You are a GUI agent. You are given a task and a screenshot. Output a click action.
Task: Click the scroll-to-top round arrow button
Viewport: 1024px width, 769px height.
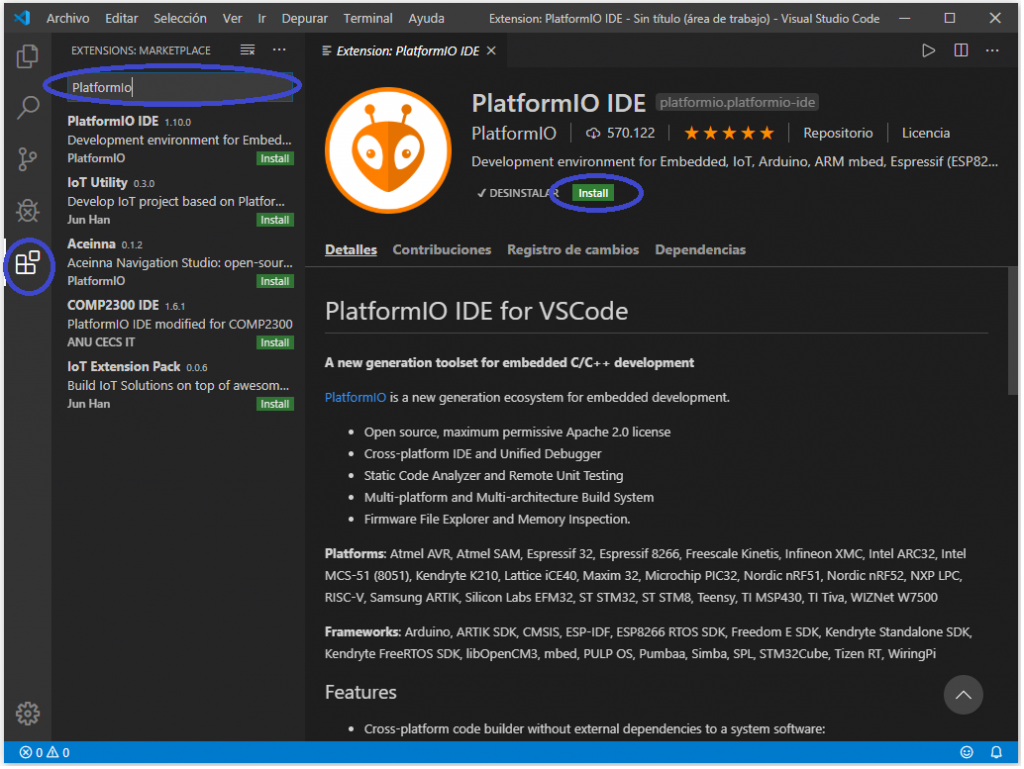point(963,694)
